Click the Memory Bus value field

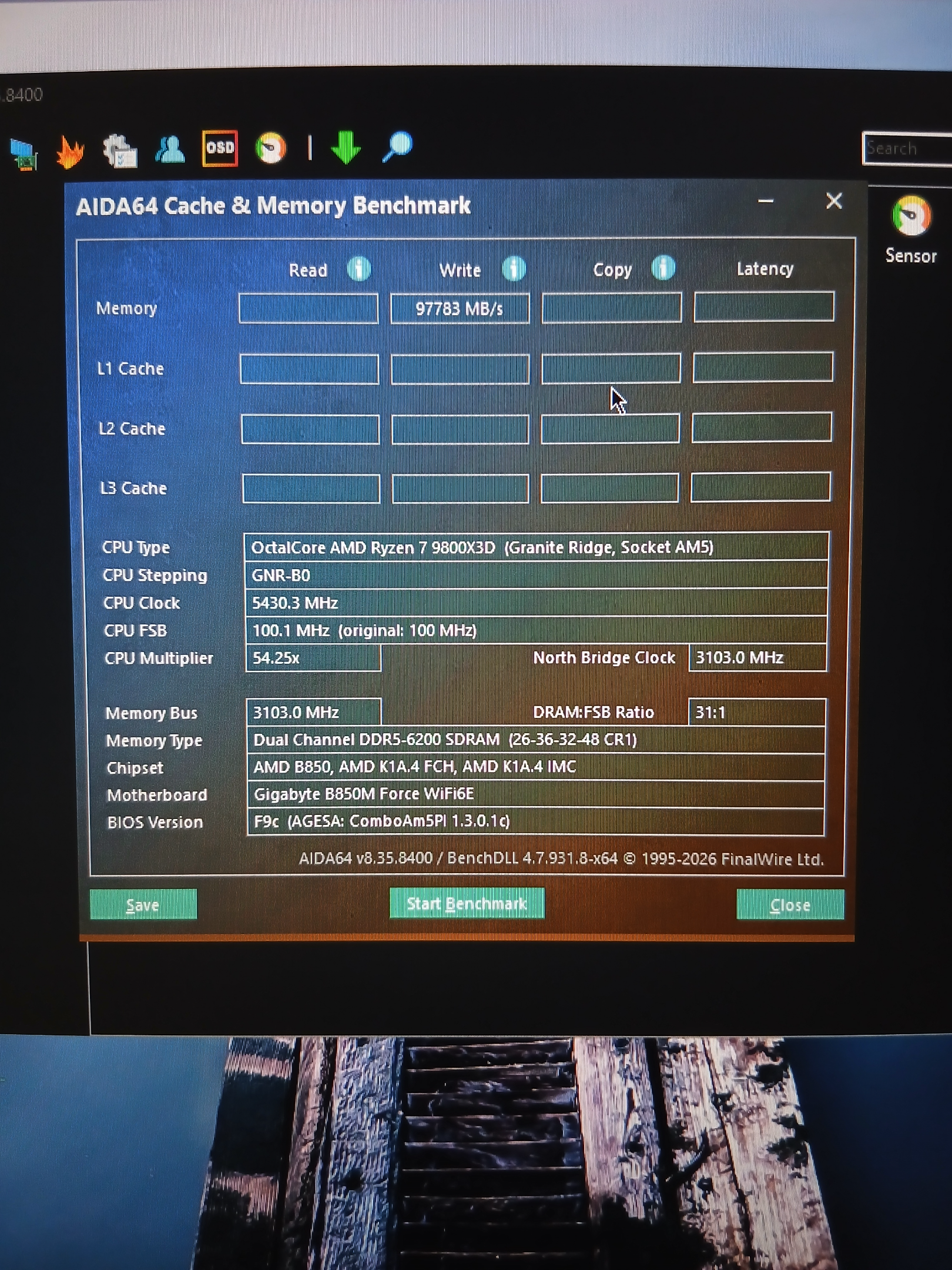point(314,713)
